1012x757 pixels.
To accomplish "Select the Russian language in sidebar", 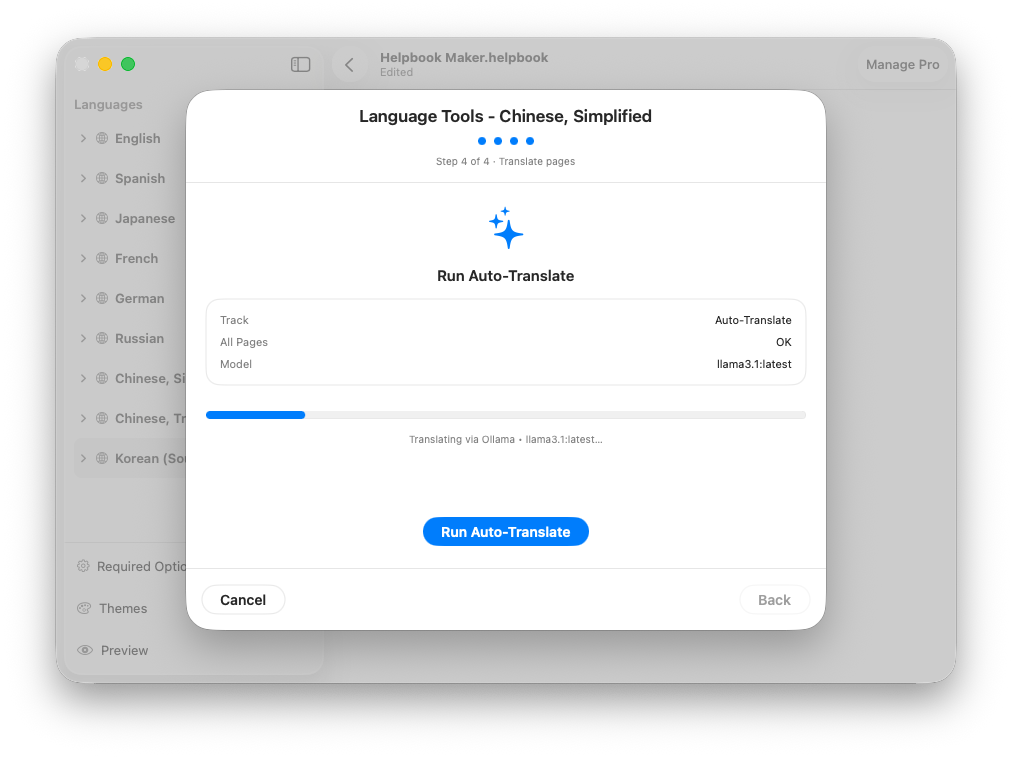I will coord(139,338).
